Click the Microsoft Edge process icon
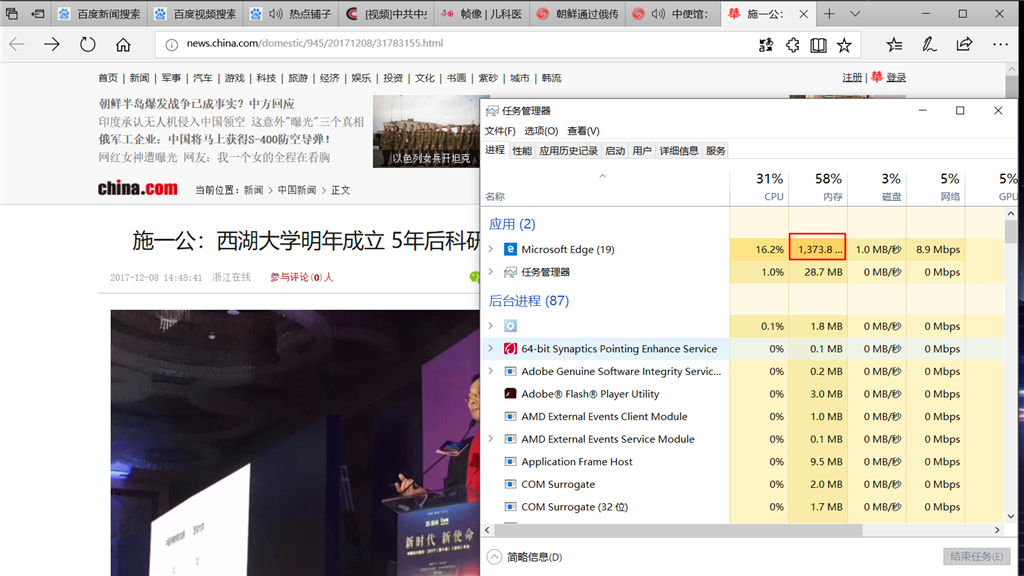The image size is (1024, 576). 510,249
